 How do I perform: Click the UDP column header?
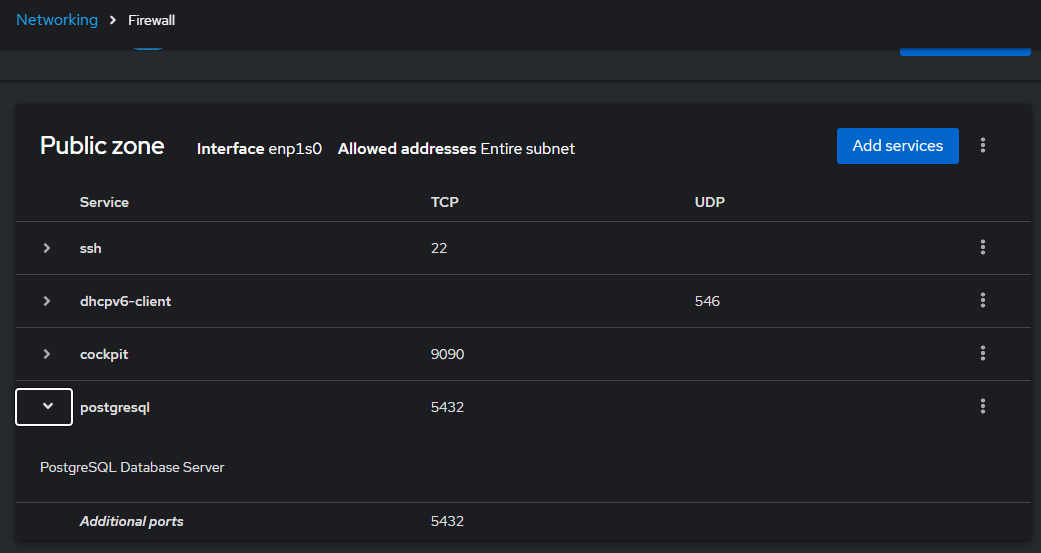coord(710,202)
